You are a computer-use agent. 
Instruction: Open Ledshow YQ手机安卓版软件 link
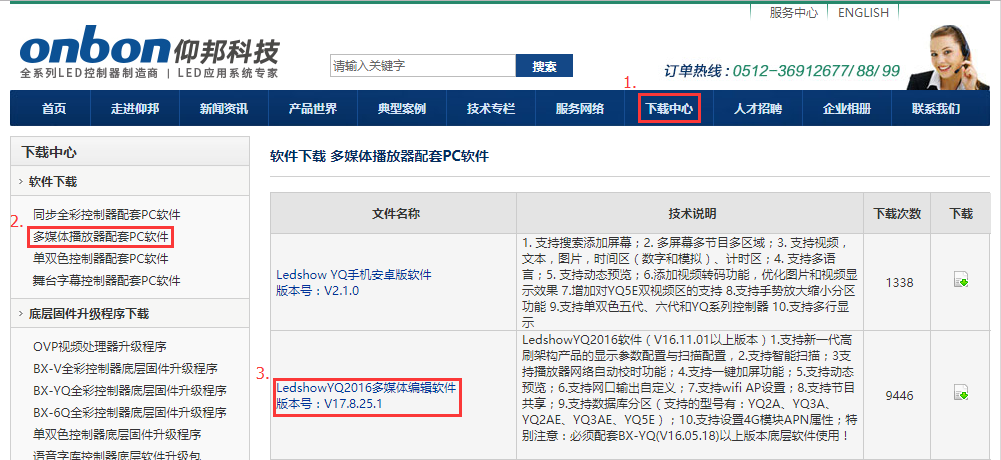pos(354,274)
